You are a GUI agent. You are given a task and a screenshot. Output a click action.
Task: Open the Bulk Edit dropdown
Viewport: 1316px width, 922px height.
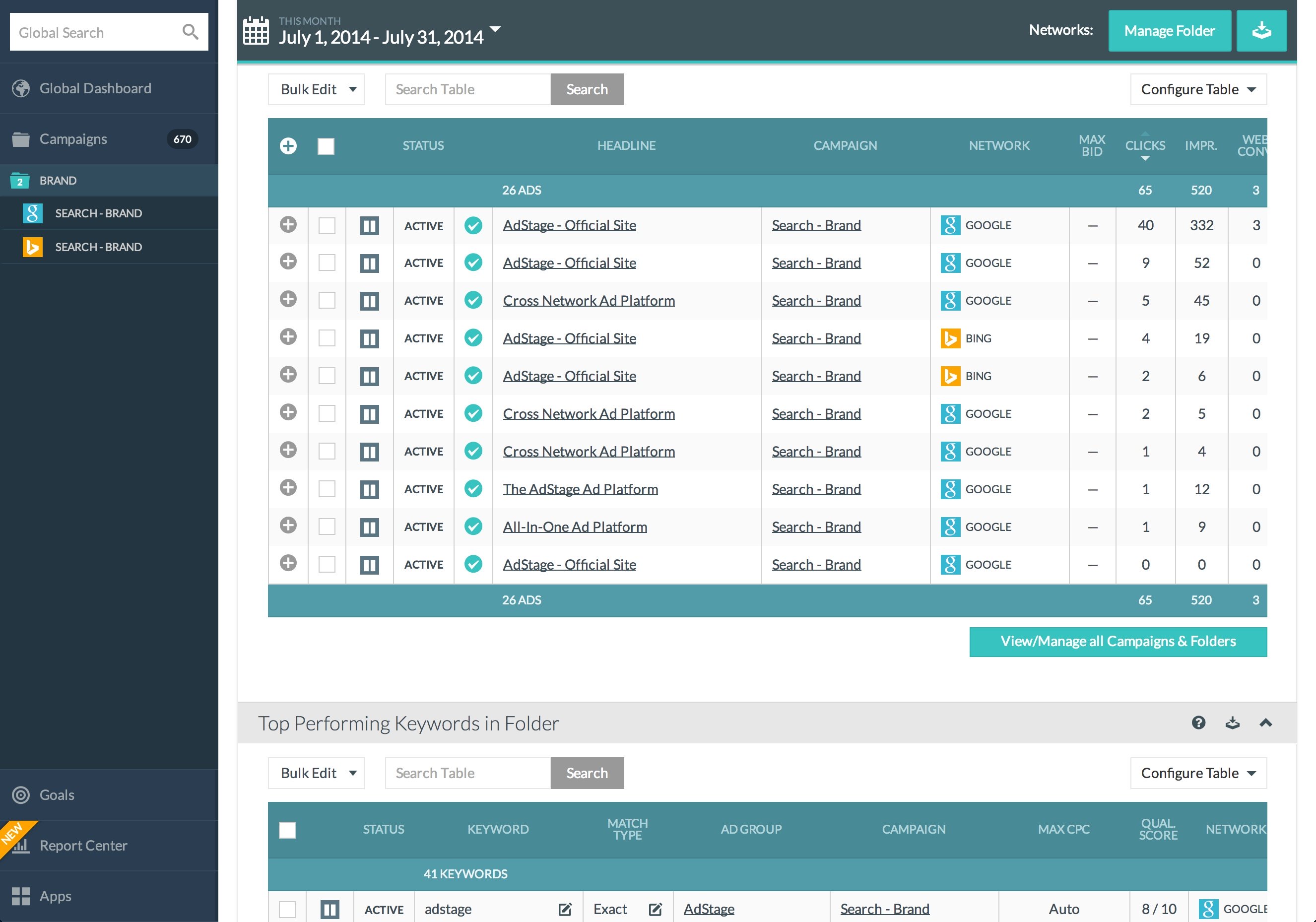pos(316,89)
